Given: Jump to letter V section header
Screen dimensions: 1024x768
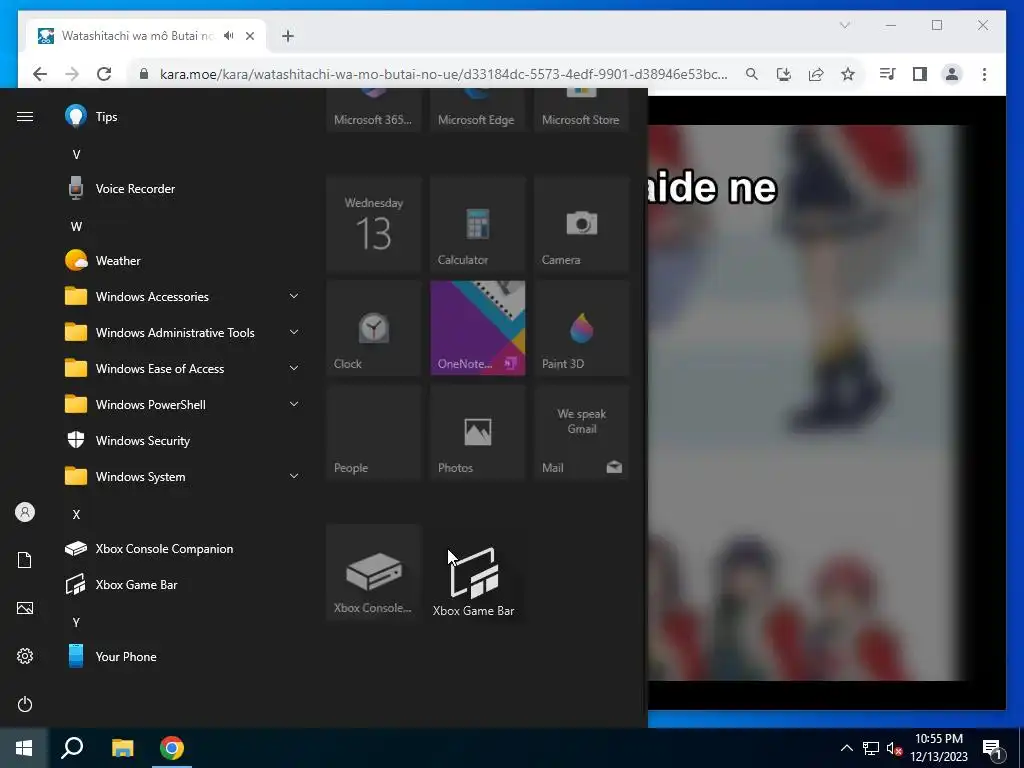Looking at the screenshot, I should (76, 155).
